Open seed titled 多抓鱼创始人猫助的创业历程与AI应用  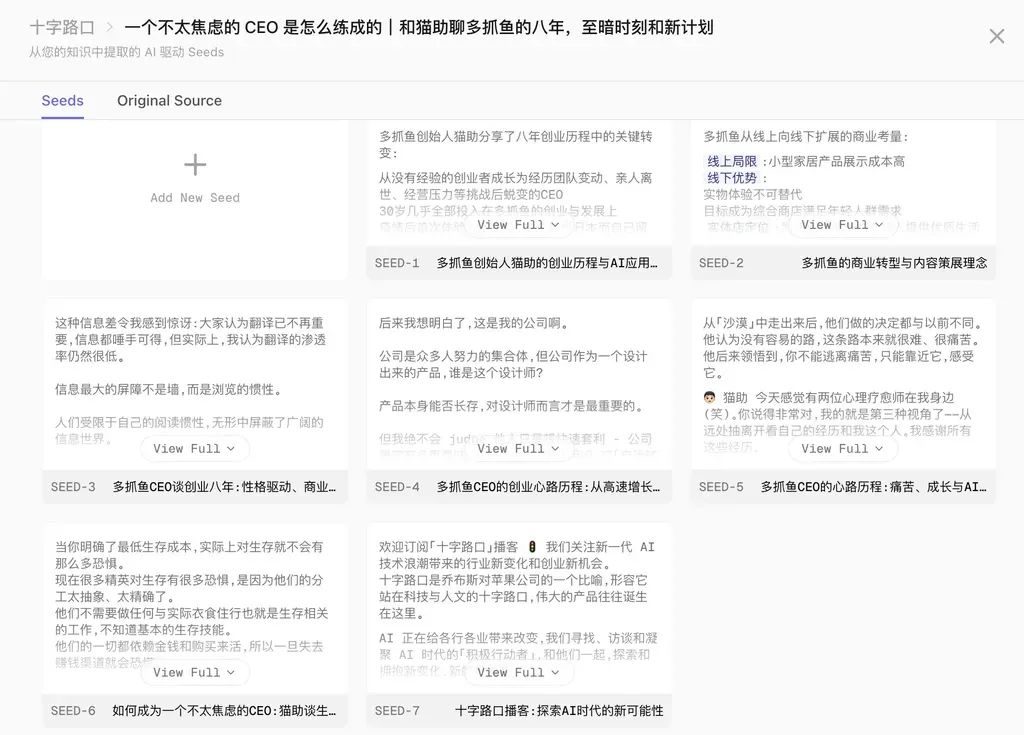pyautogui.click(x=547, y=263)
